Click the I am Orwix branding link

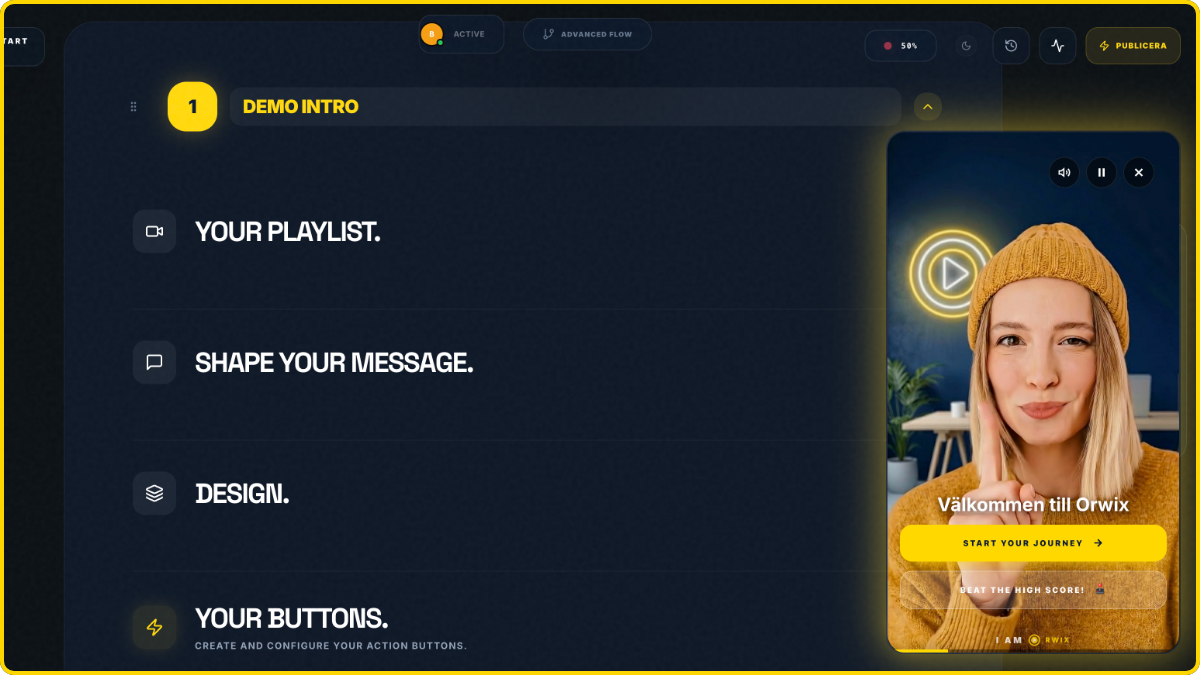[1033, 640]
